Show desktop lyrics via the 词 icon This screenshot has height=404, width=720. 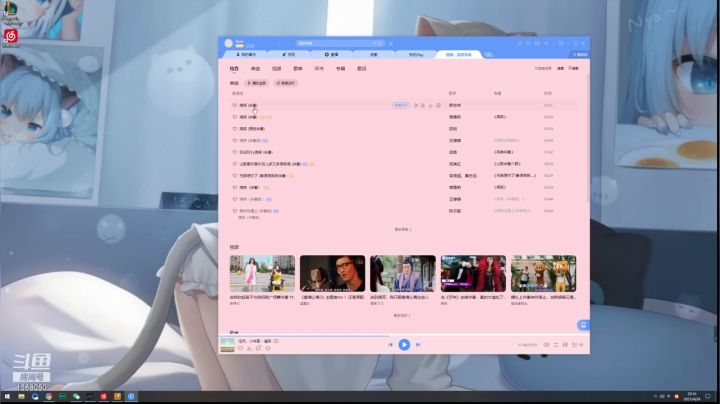pos(565,345)
